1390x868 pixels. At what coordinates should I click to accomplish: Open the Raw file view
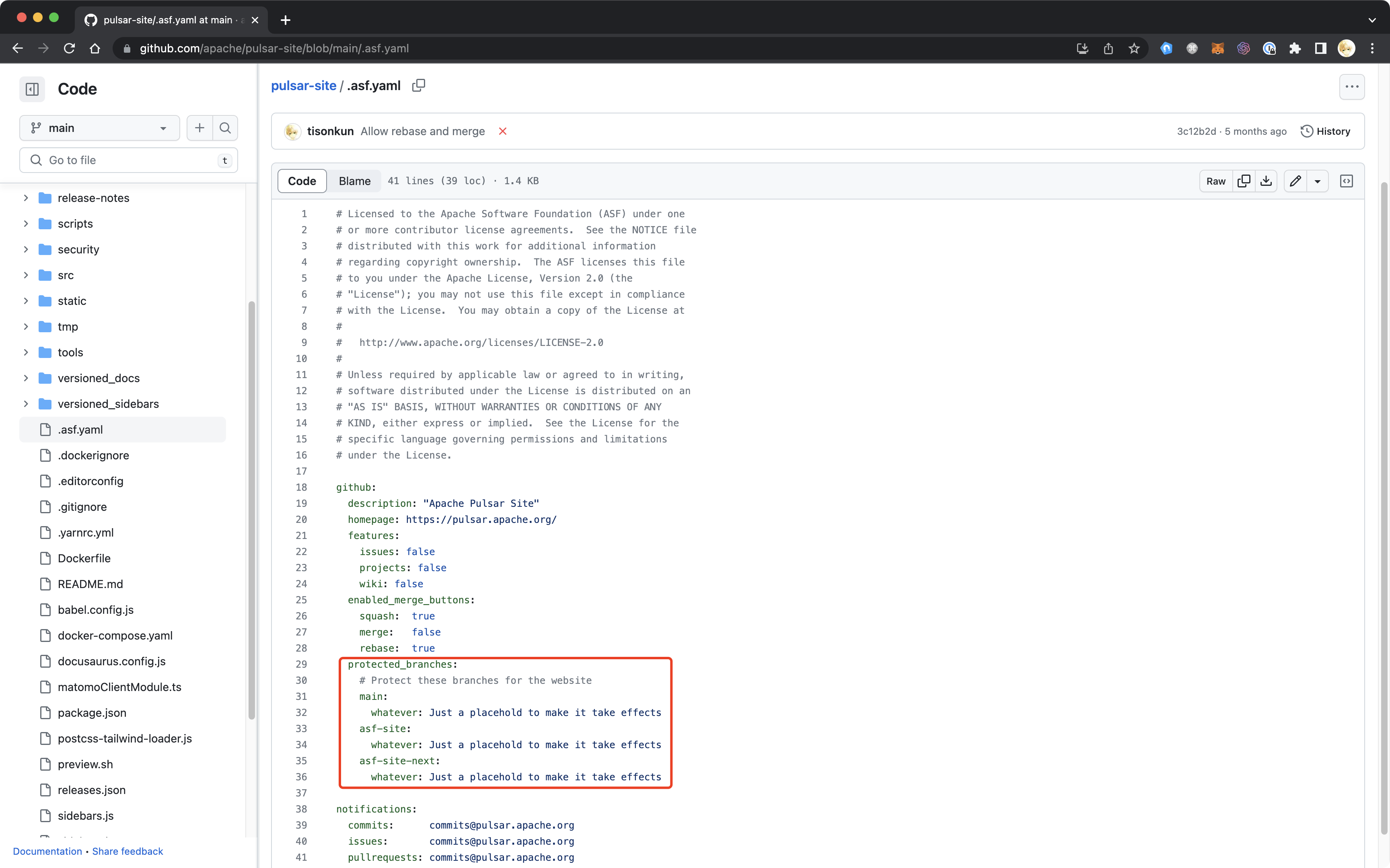1215,181
